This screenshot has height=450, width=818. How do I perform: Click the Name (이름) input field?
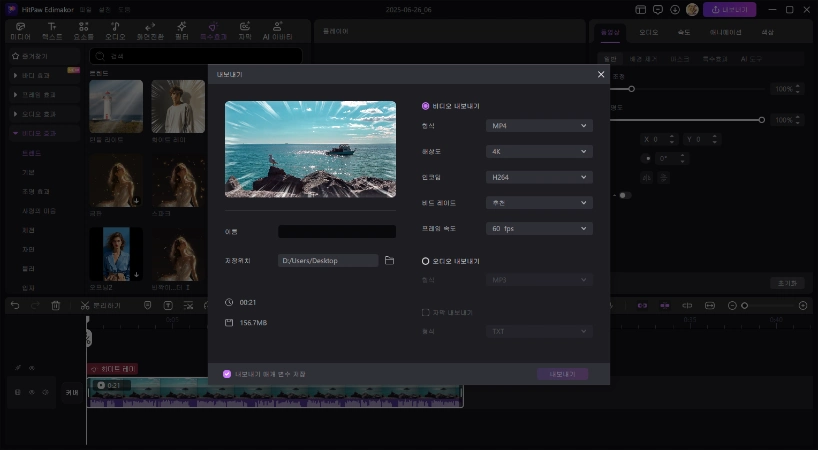[x=337, y=232]
